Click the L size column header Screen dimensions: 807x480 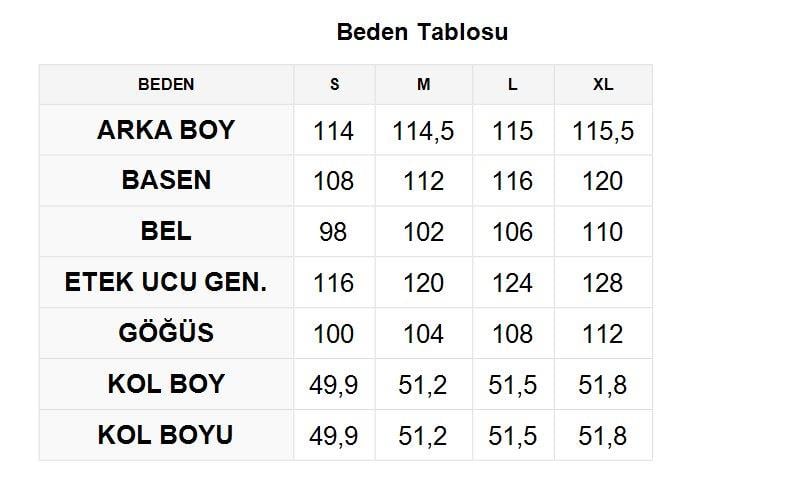pyautogui.click(x=513, y=84)
